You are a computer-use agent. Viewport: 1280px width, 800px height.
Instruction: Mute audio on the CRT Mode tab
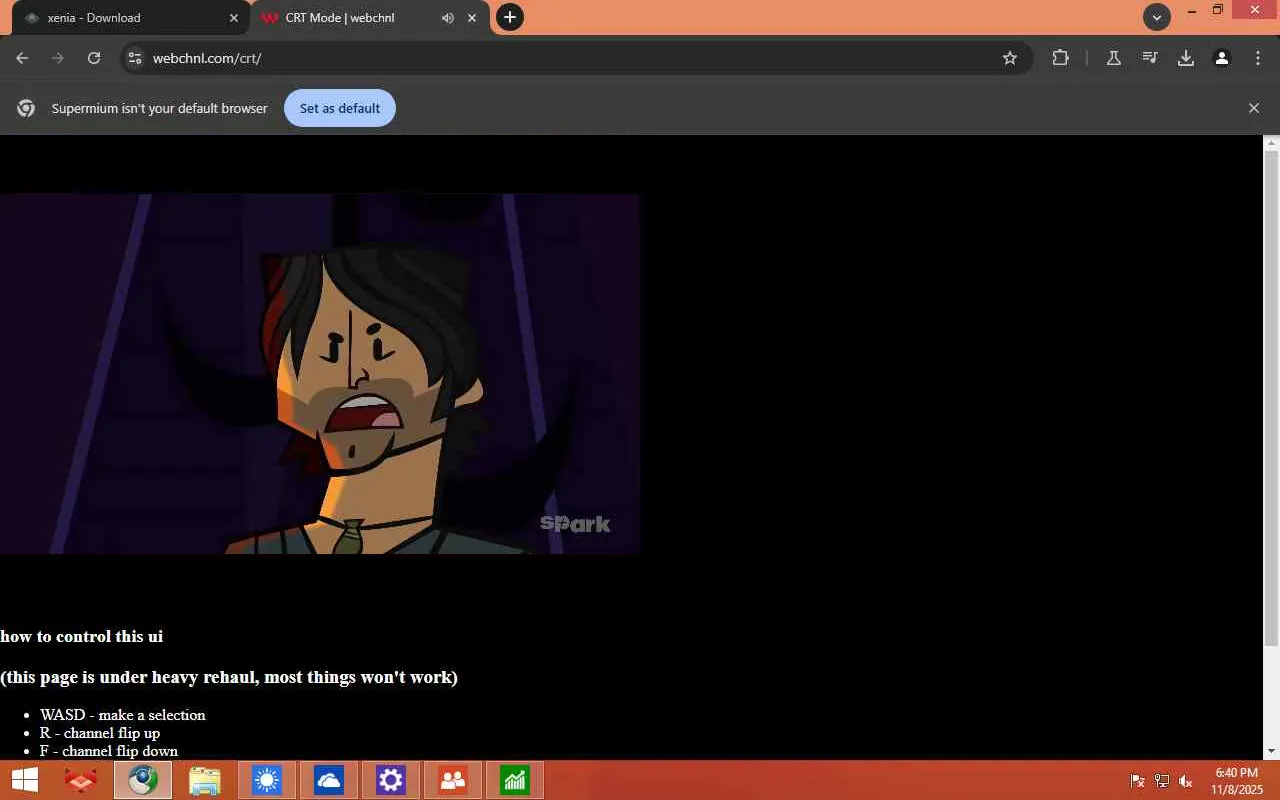pyautogui.click(x=447, y=18)
